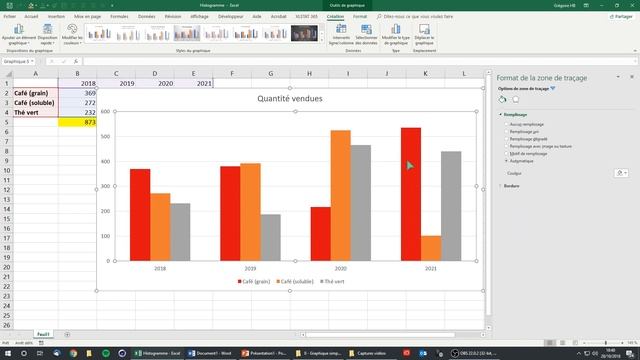Screen dimensions: 640x360
Task: Select Remplissage dégradé radio option
Action: tap(507, 139)
